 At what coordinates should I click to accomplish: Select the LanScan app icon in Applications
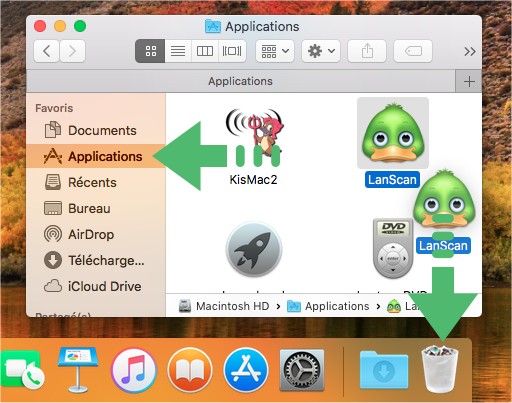(393, 133)
